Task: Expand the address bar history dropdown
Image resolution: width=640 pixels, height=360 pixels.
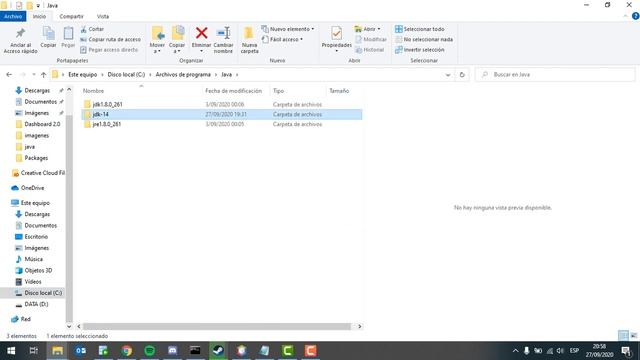Action: pyautogui.click(x=448, y=75)
